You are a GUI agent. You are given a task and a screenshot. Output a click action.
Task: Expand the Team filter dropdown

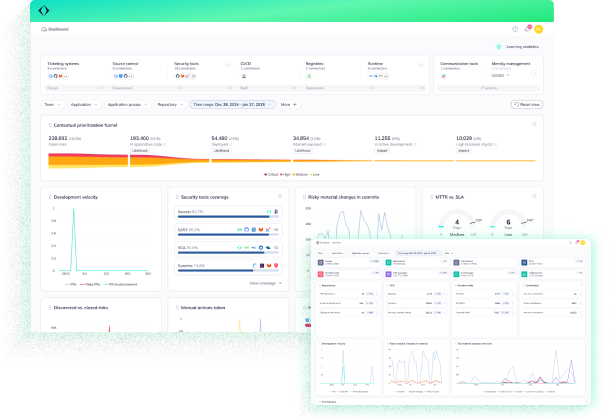50,104
